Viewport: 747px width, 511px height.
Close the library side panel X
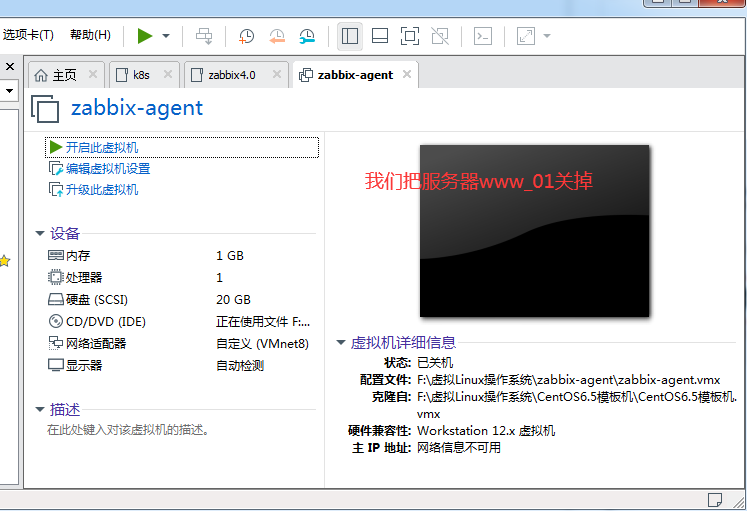pos(10,67)
